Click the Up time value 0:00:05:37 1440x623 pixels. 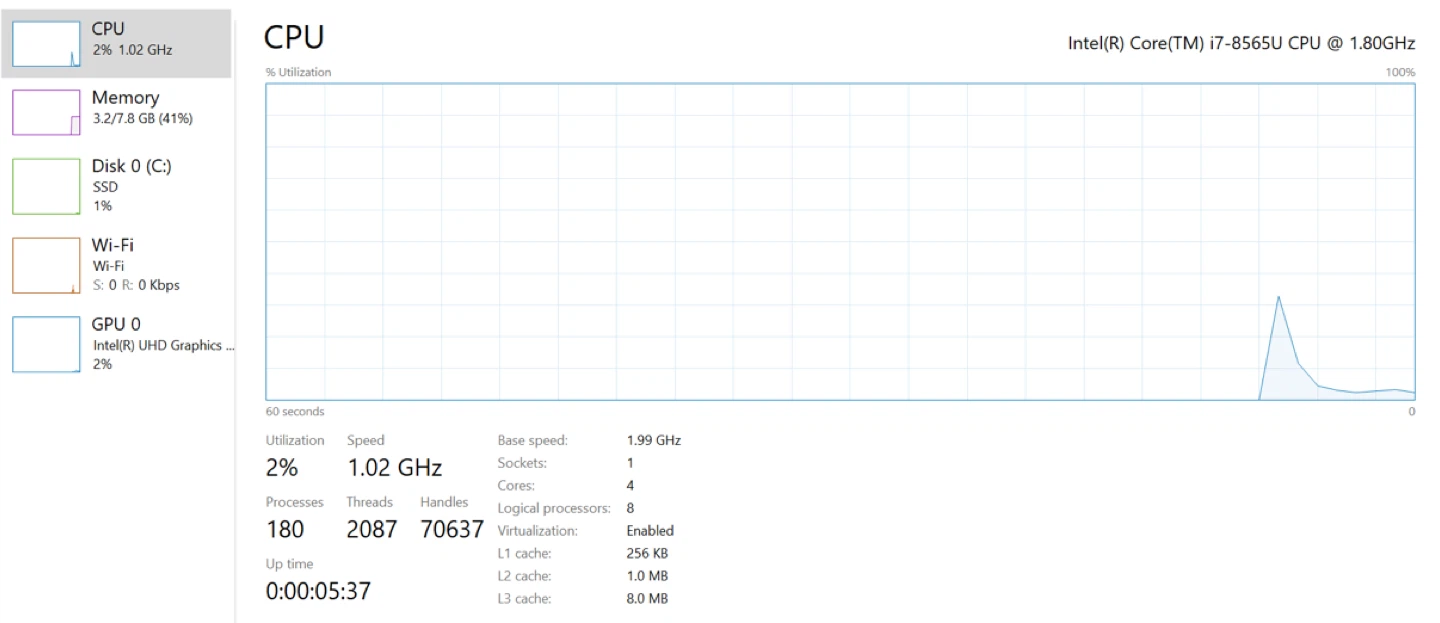click(x=318, y=591)
